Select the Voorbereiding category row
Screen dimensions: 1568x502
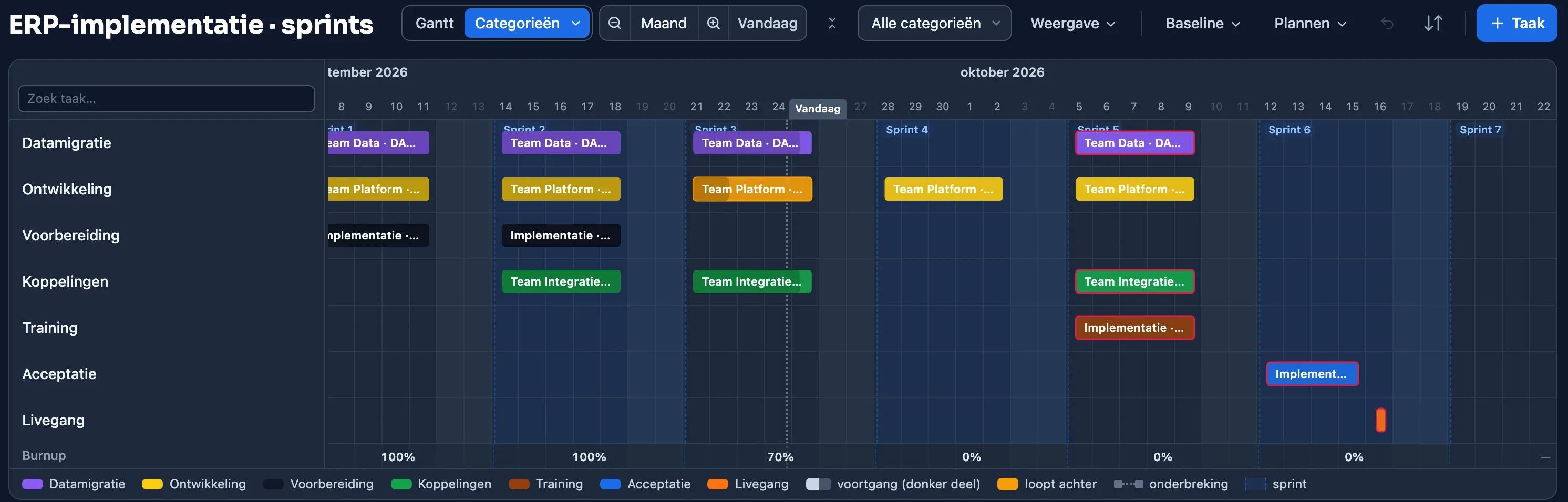[166, 235]
